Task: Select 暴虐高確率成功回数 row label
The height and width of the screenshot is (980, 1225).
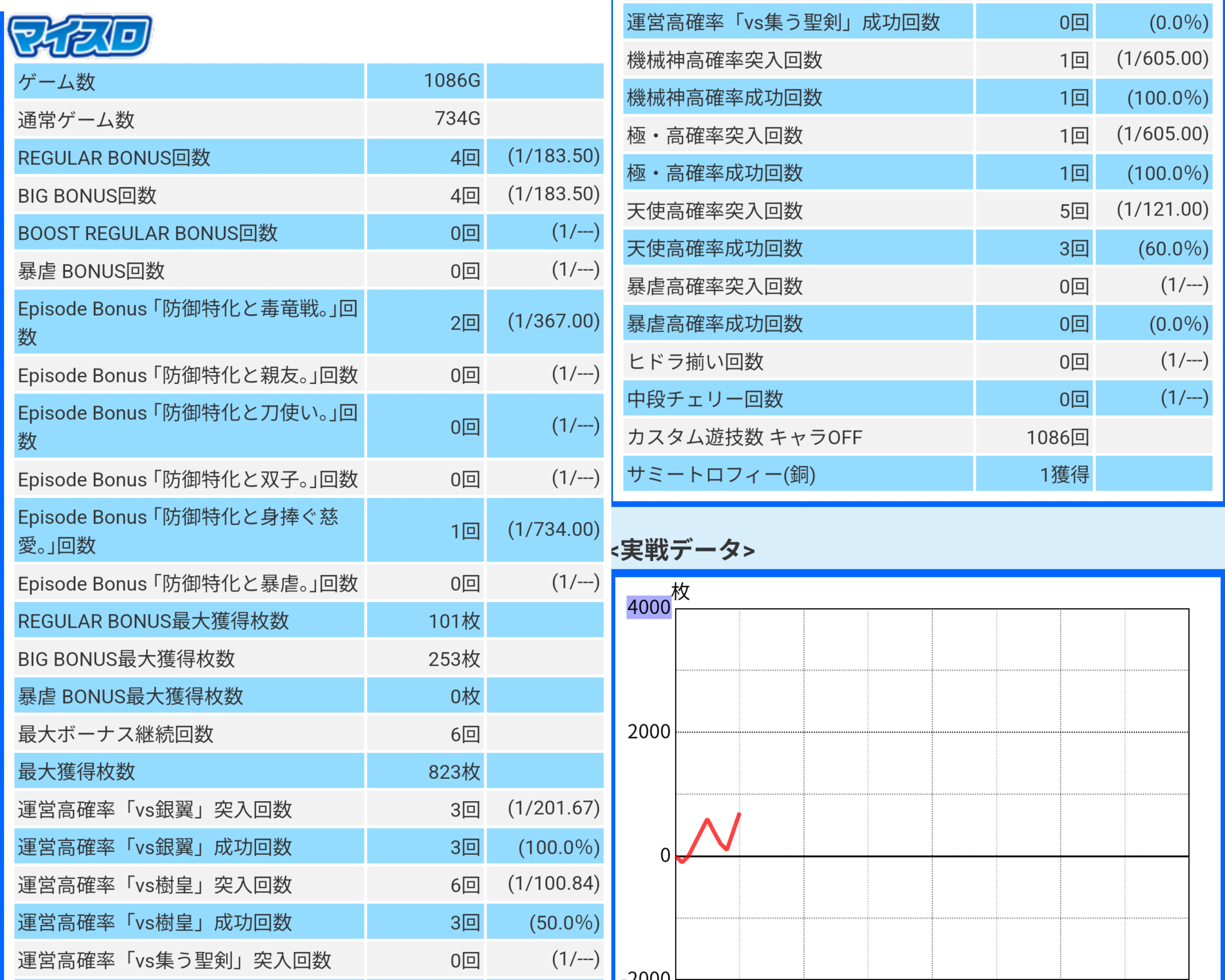Action: tap(715, 324)
